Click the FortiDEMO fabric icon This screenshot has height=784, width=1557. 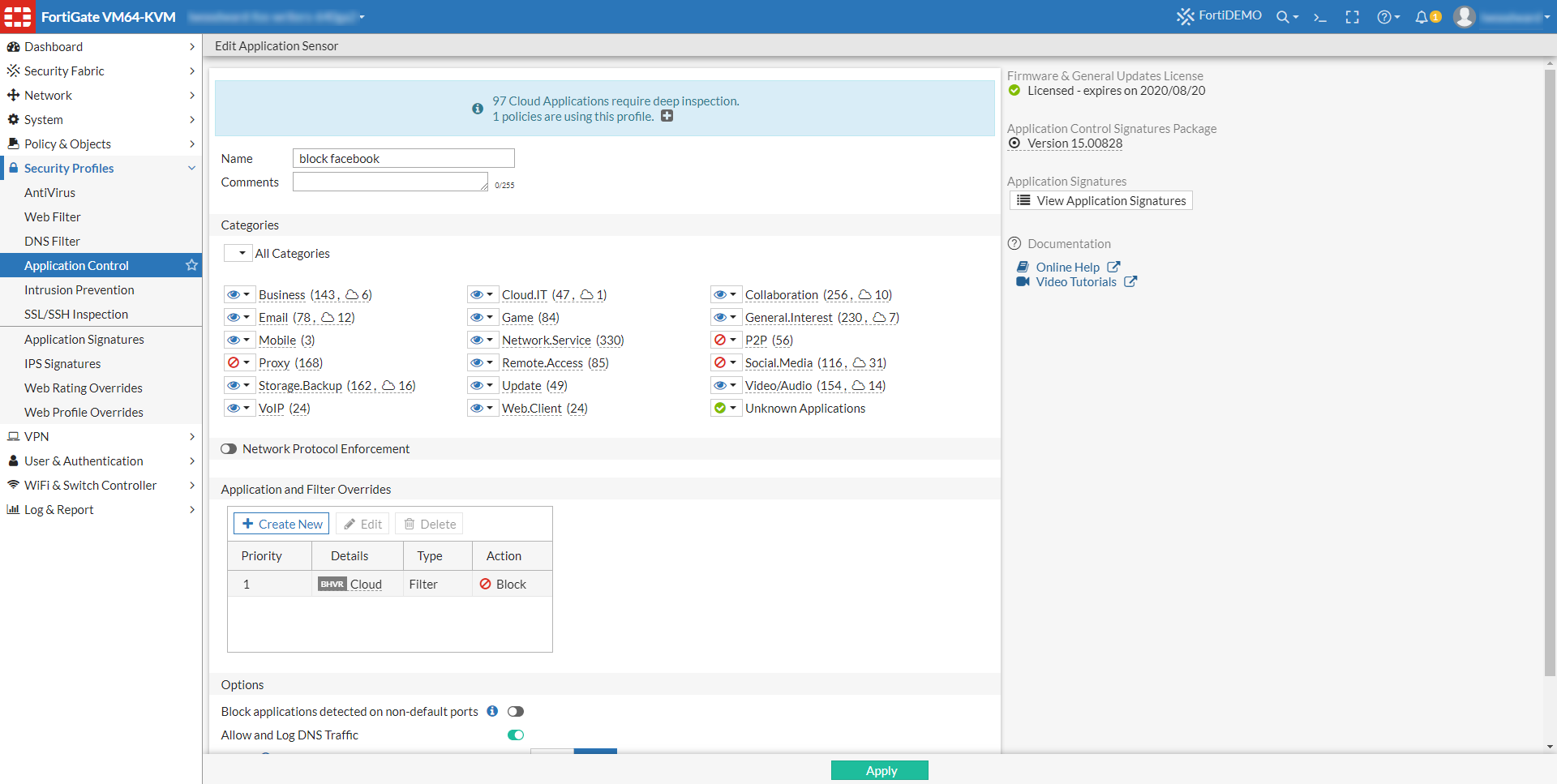pyautogui.click(x=1185, y=16)
